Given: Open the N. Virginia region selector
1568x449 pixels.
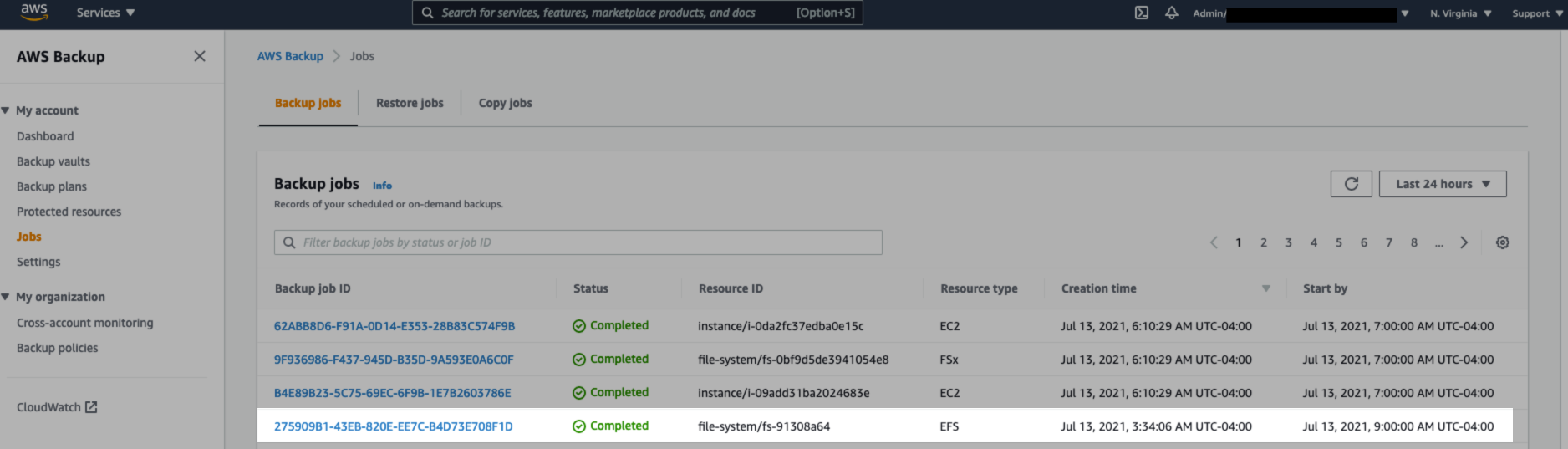Looking at the screenshot, I should (1459, 13).
